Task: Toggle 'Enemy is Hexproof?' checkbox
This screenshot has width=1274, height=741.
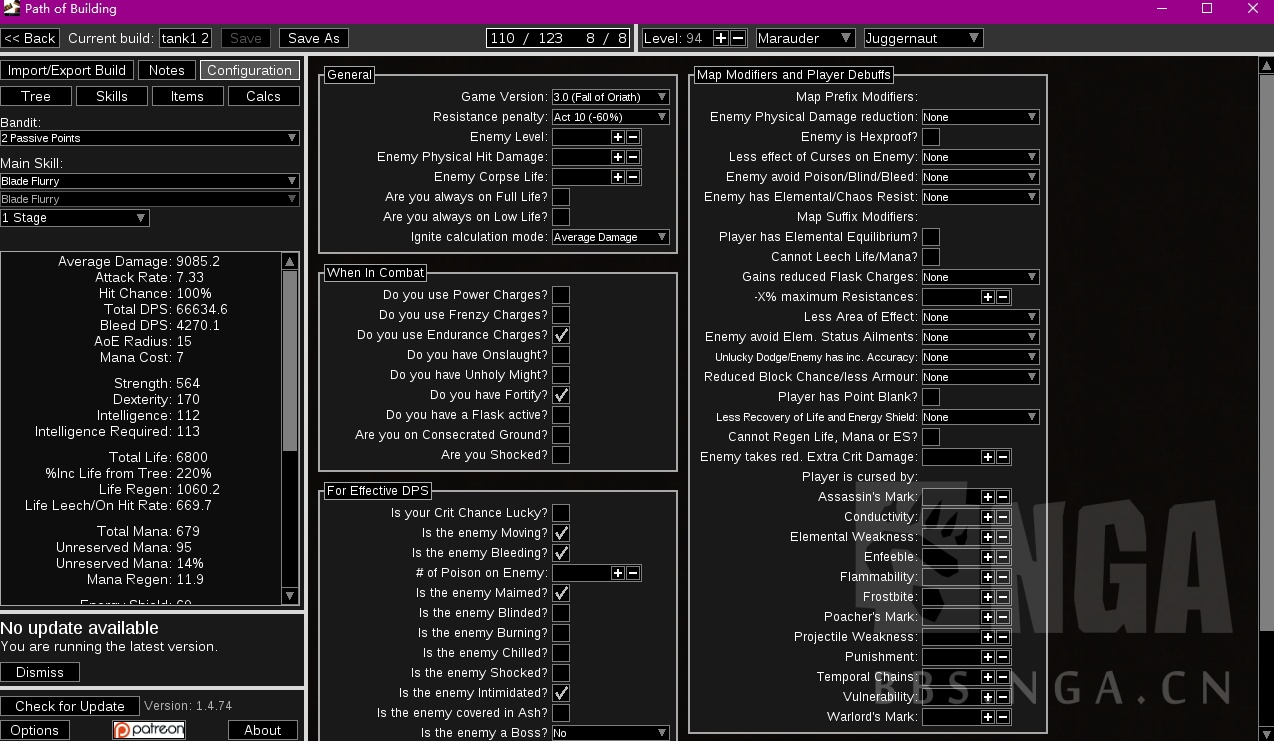Action: coord(930,137)
